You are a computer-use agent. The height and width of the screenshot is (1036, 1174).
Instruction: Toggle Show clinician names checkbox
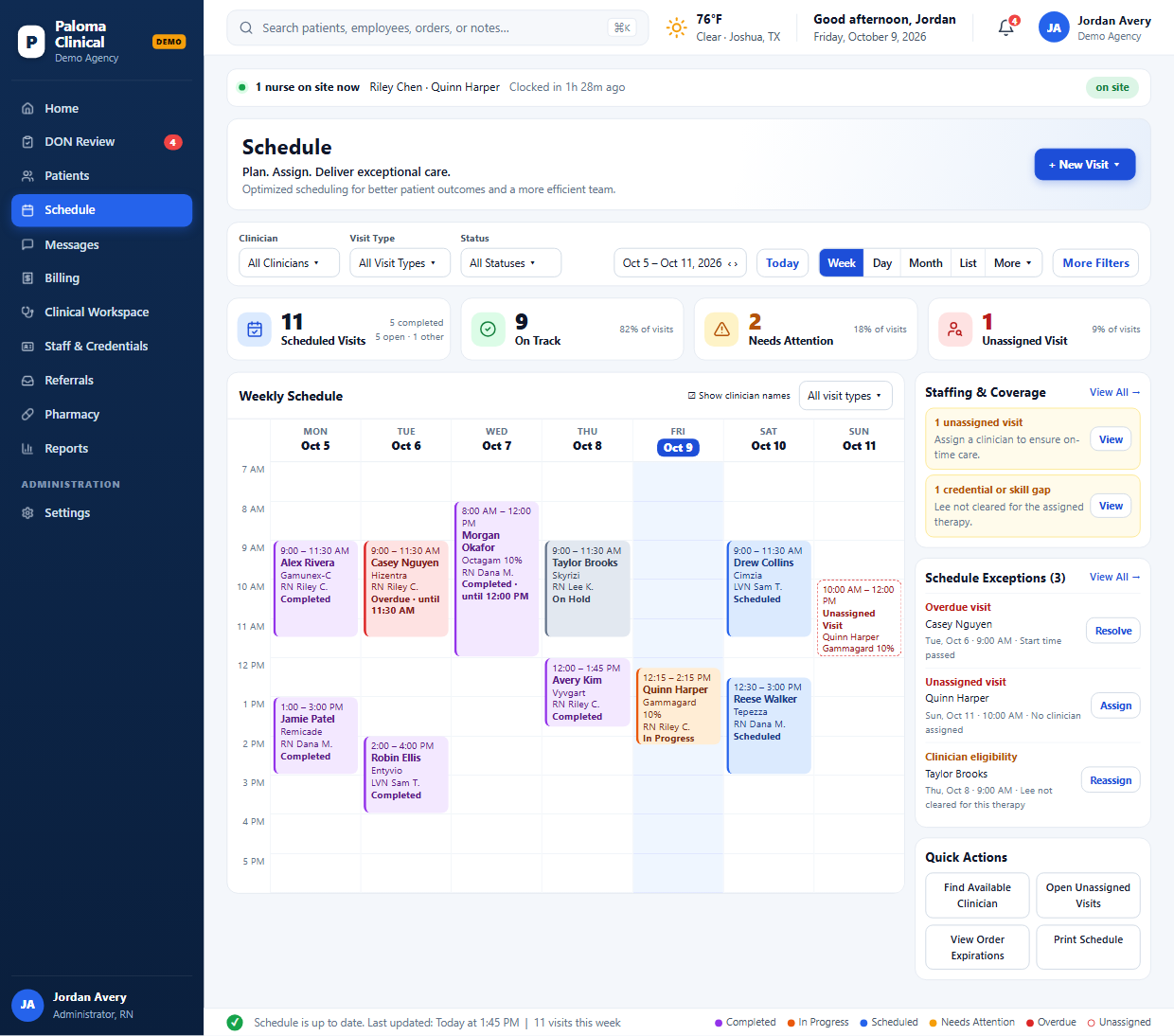(691, 396)
